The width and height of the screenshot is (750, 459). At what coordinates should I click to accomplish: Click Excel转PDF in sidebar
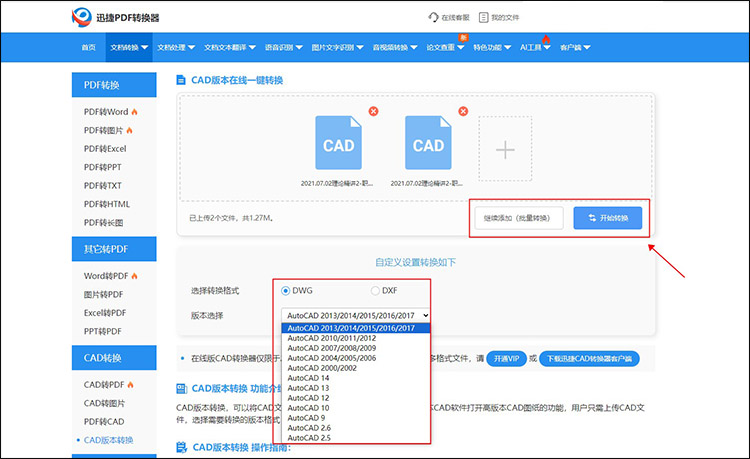pos(105,313)
